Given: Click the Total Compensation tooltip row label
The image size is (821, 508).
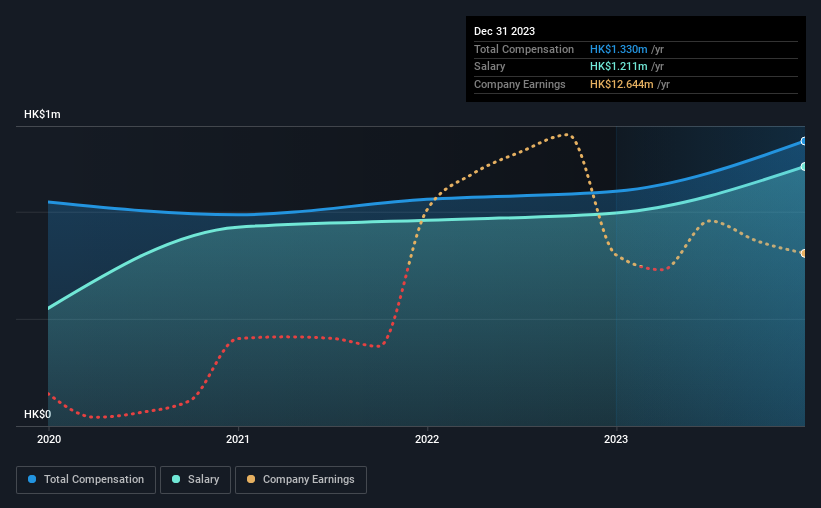Looking at the screenshot, I should tap(524, 49).
